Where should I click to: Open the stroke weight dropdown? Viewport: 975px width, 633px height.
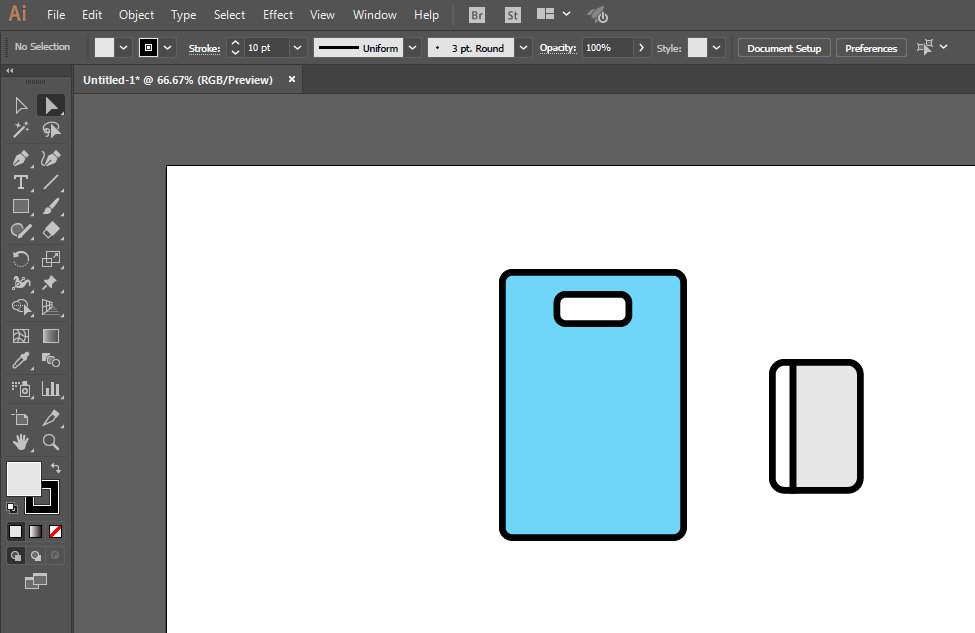(297, 48)
